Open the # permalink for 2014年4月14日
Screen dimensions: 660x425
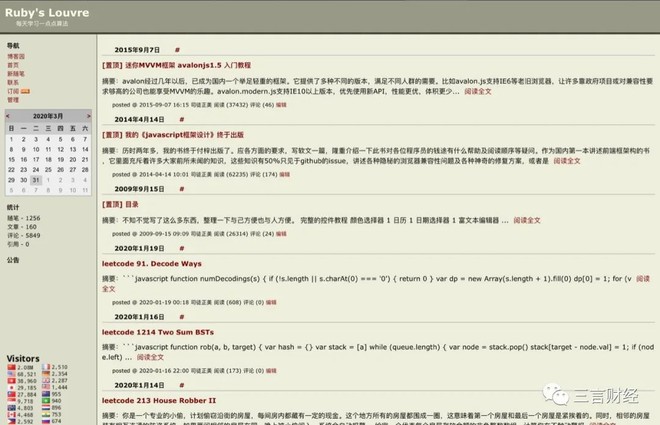[181, 119]
